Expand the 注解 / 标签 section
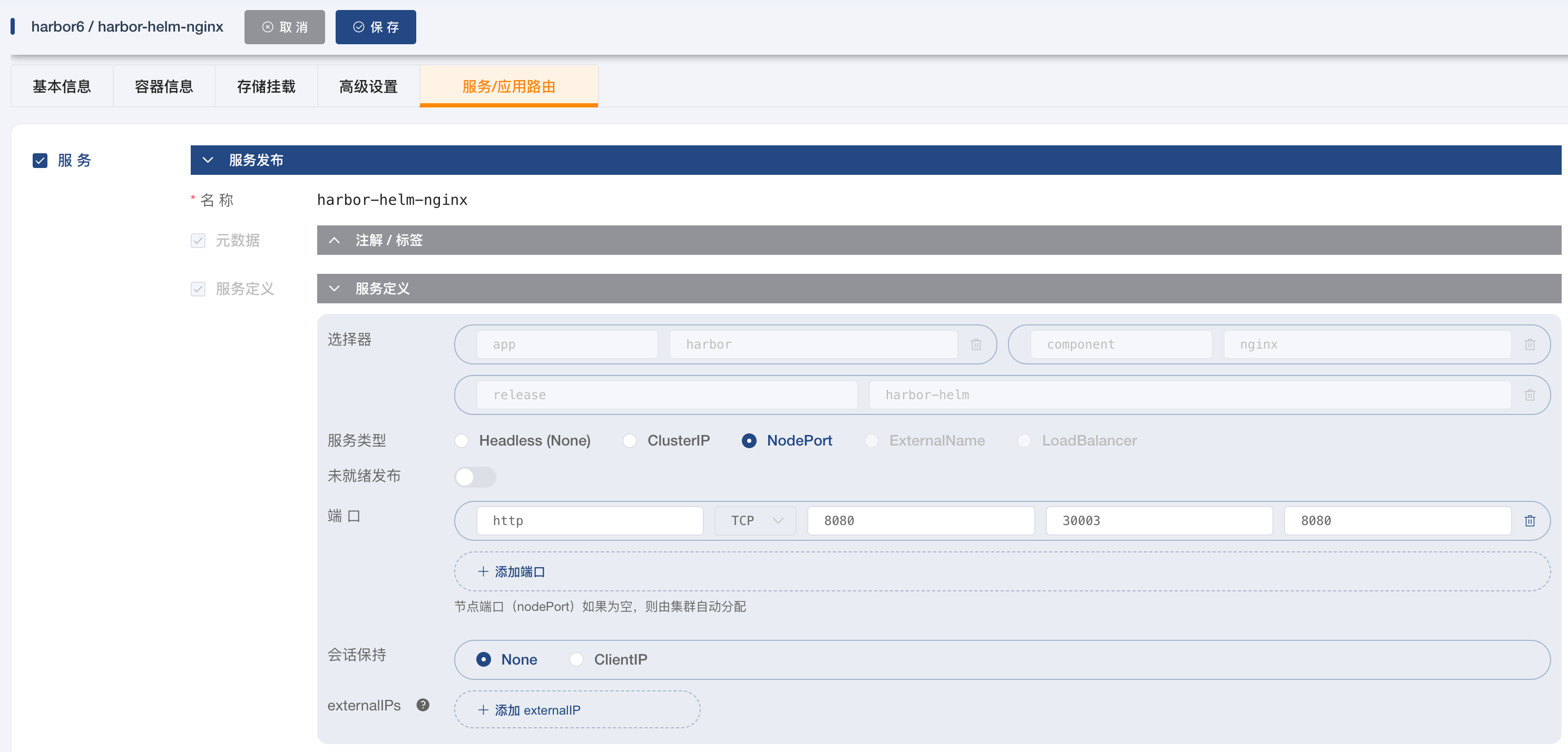Viewport: 1568px width, 752px height. tap(334, 240)
